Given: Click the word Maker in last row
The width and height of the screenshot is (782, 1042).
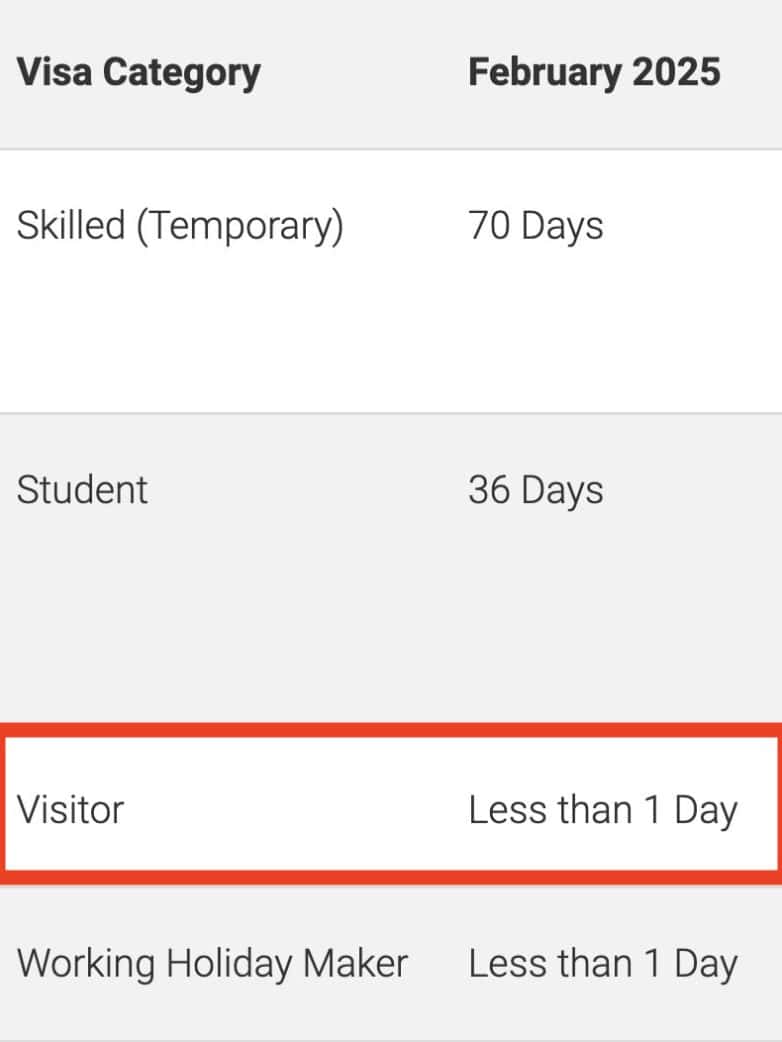Looking at the screenshot, I should pos(356,964).
